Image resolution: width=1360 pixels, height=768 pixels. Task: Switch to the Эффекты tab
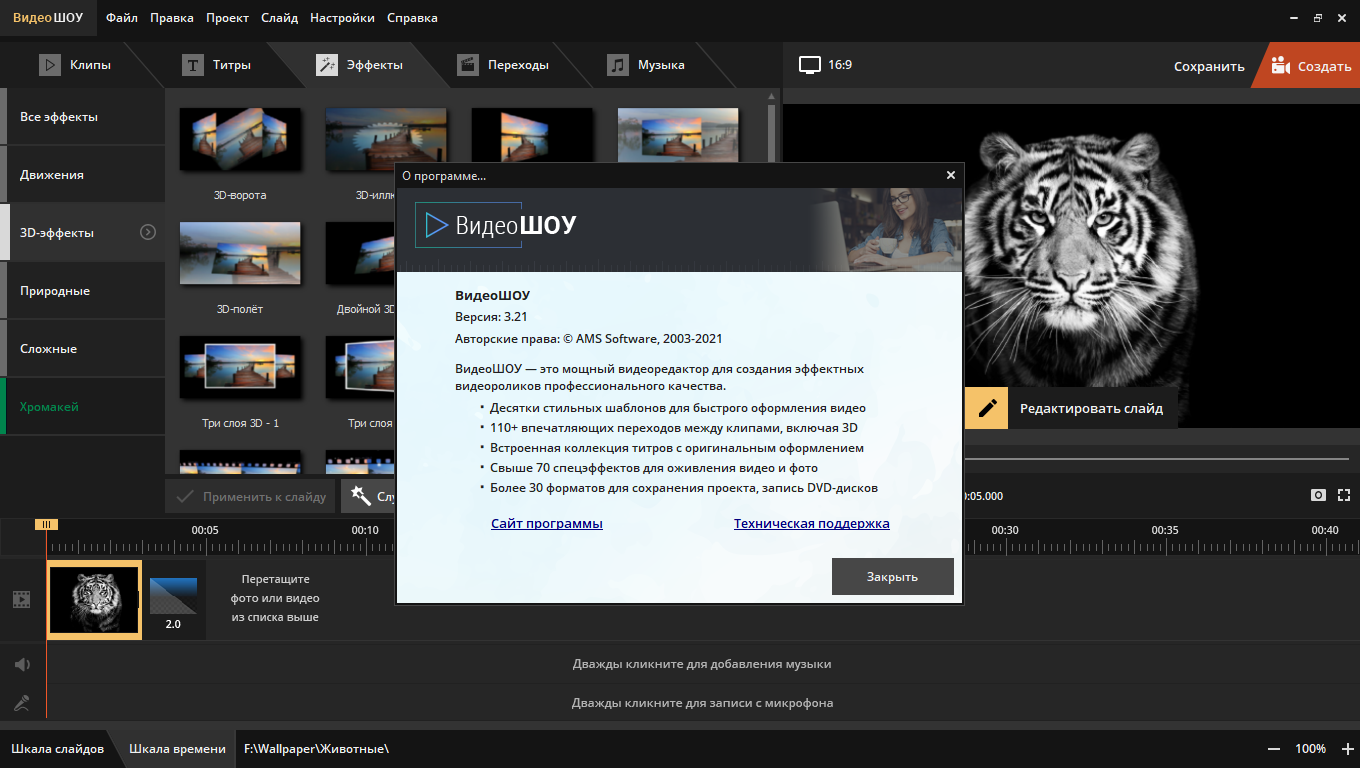tap(360, 65)
